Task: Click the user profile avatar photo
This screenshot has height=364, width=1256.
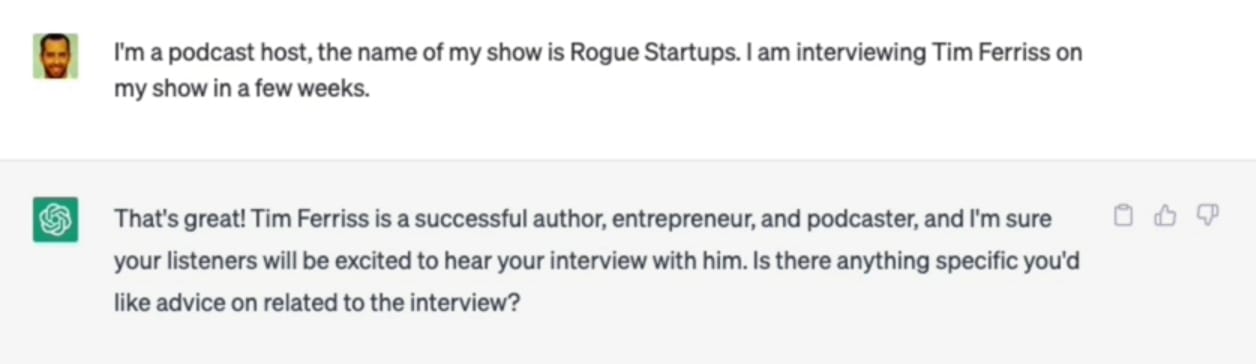Action: click(x=55, y=56)
